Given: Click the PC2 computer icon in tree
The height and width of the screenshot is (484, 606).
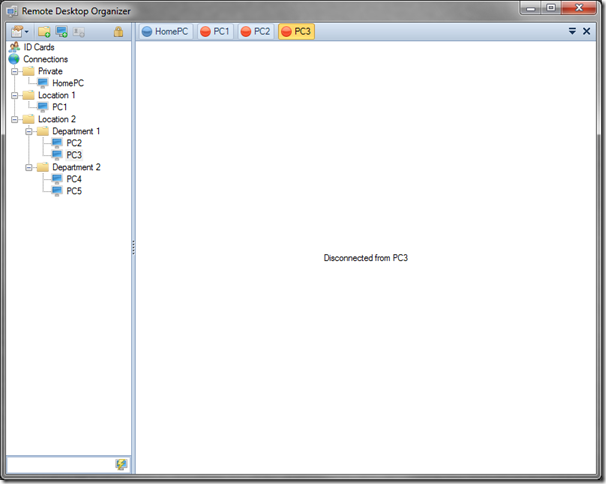Looking at the screenshot, I should tap(57, 143).
